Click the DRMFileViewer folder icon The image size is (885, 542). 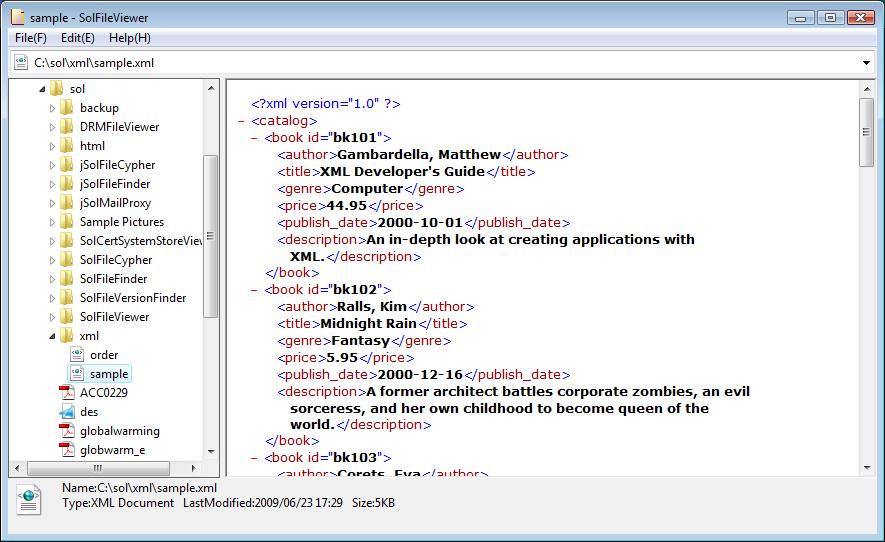coord(67,126)
